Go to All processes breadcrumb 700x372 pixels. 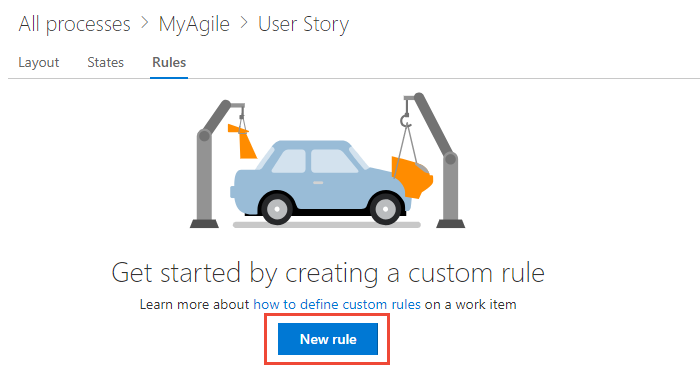click(x=75, y=24)
